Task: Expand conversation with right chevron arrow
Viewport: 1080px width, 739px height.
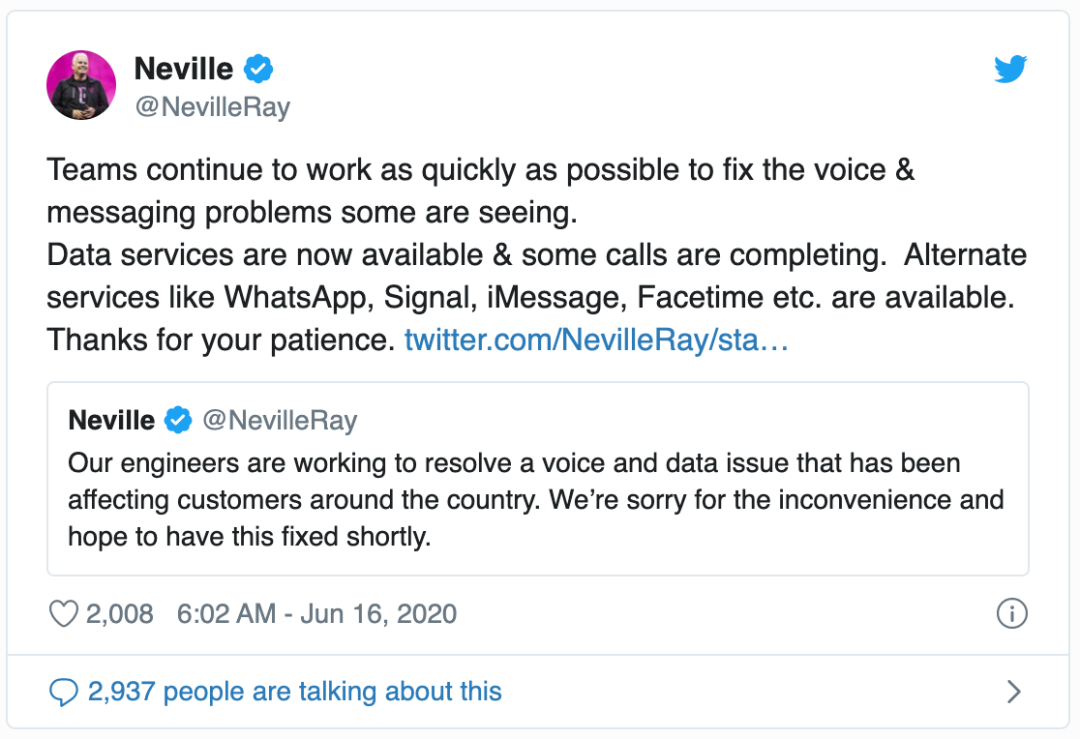Action: coord(1013,691)
